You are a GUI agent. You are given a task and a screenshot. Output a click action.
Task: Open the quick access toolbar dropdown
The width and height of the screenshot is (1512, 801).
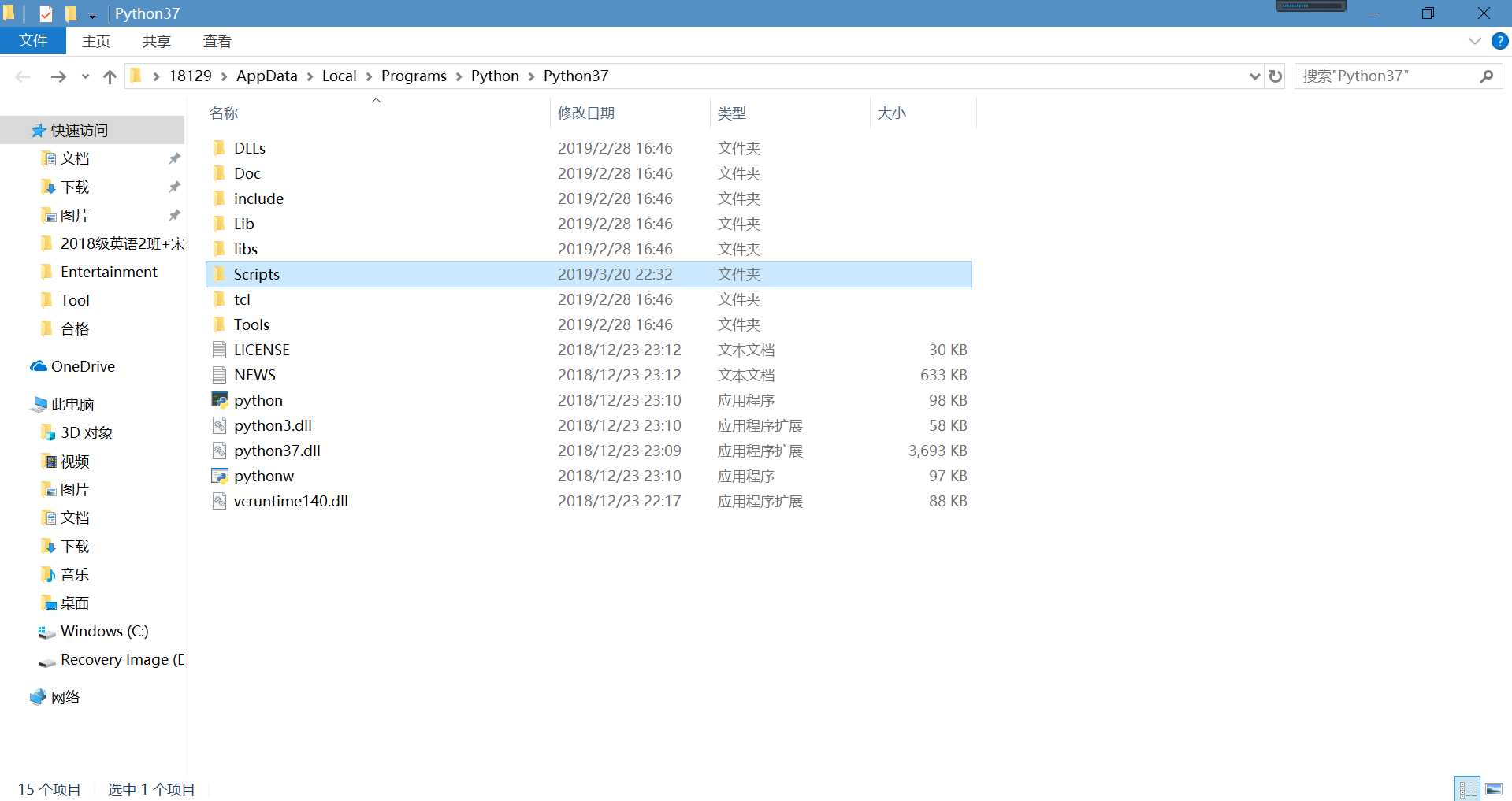tap(92, 15)
